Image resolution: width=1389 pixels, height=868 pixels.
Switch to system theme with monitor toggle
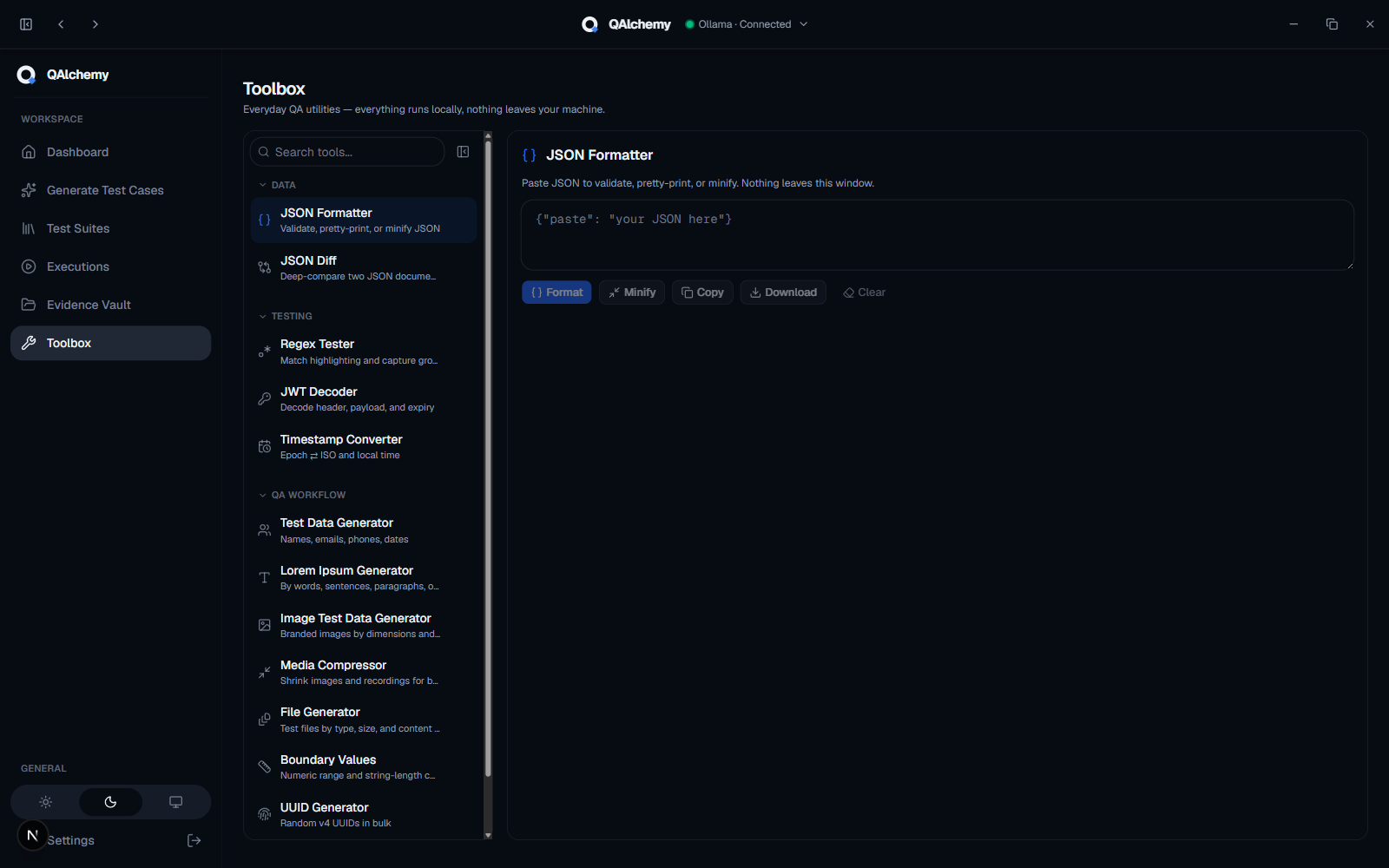[175, 802]
